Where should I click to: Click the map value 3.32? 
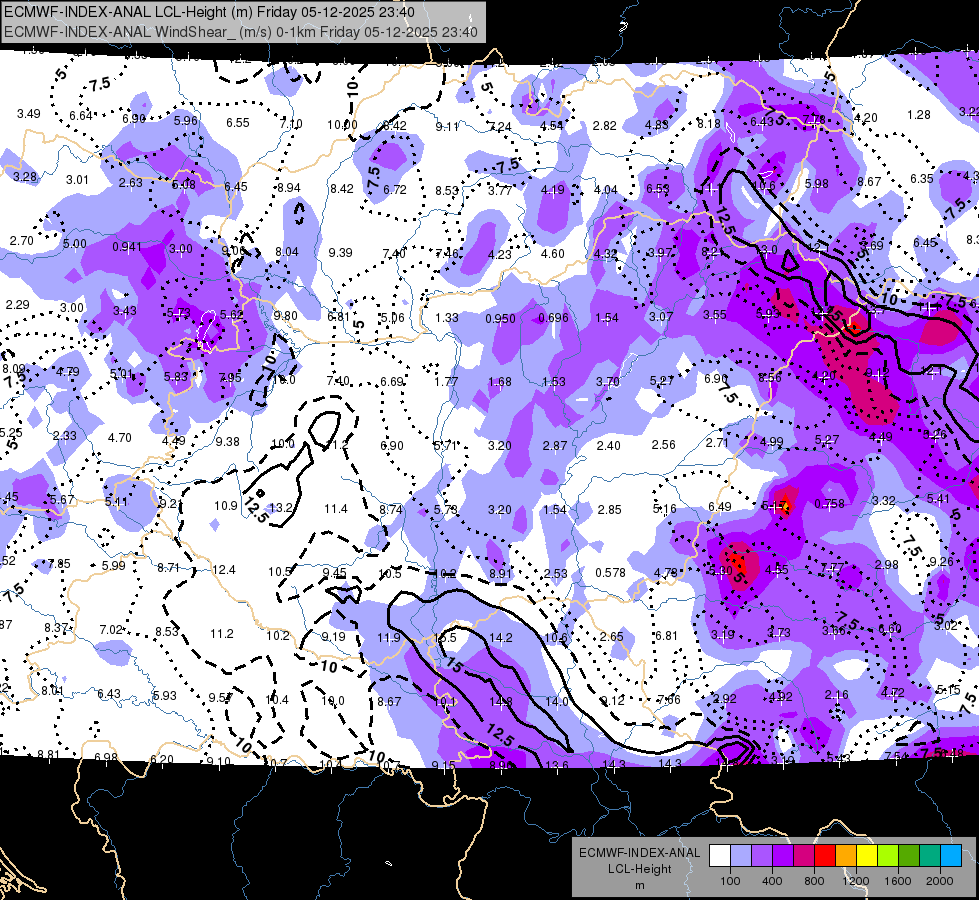click(x=883, y=501)
